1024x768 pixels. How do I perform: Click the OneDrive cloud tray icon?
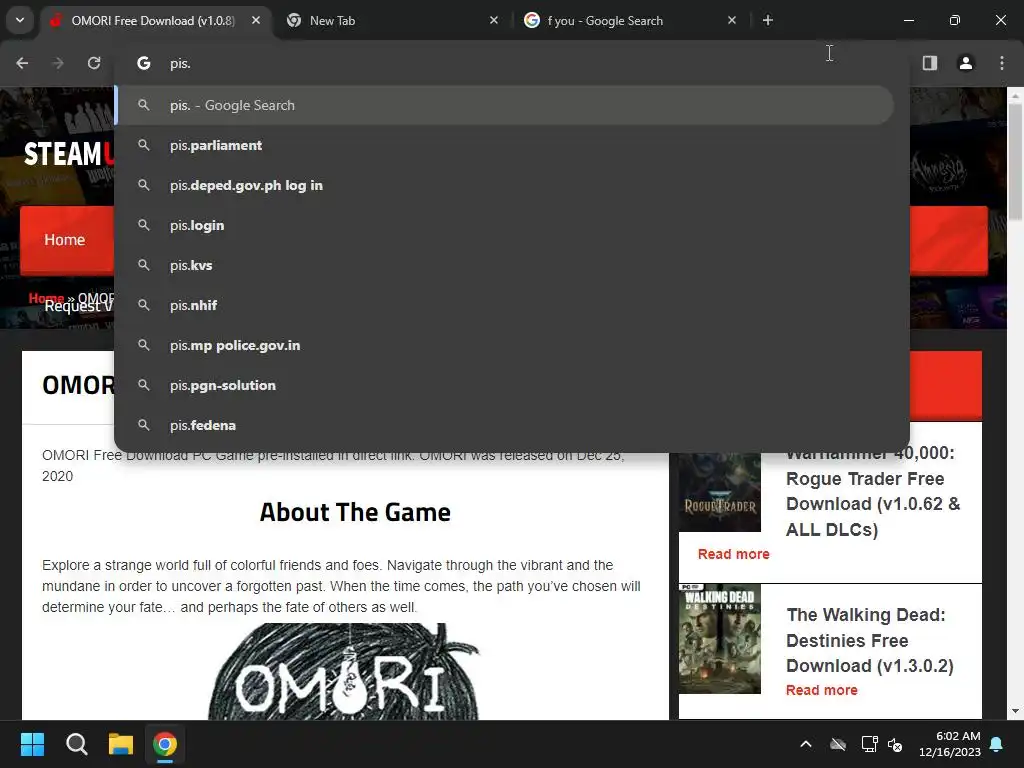point(838,744)
